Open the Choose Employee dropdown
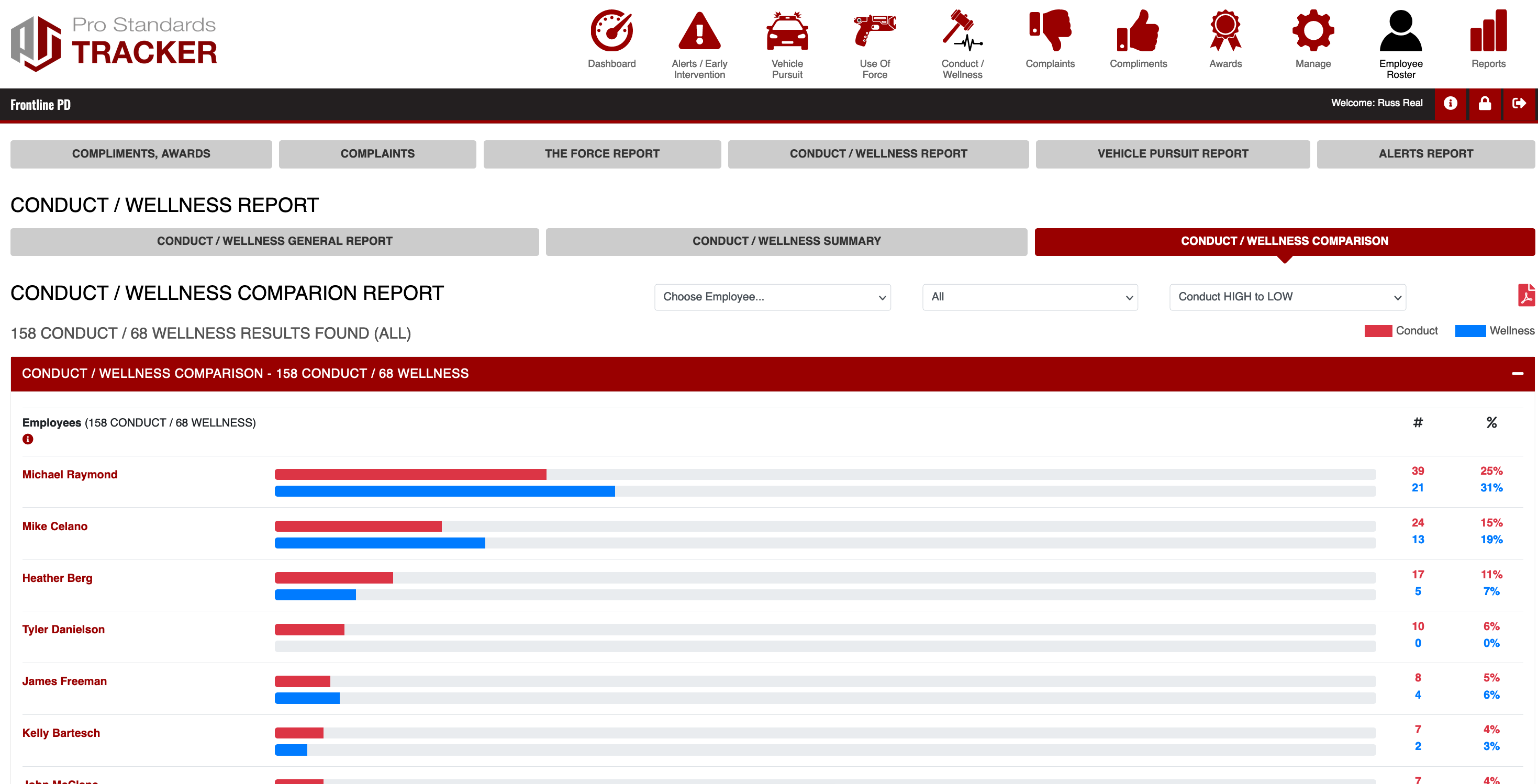This screenshot has height=784, width=1538. [773, 297]
